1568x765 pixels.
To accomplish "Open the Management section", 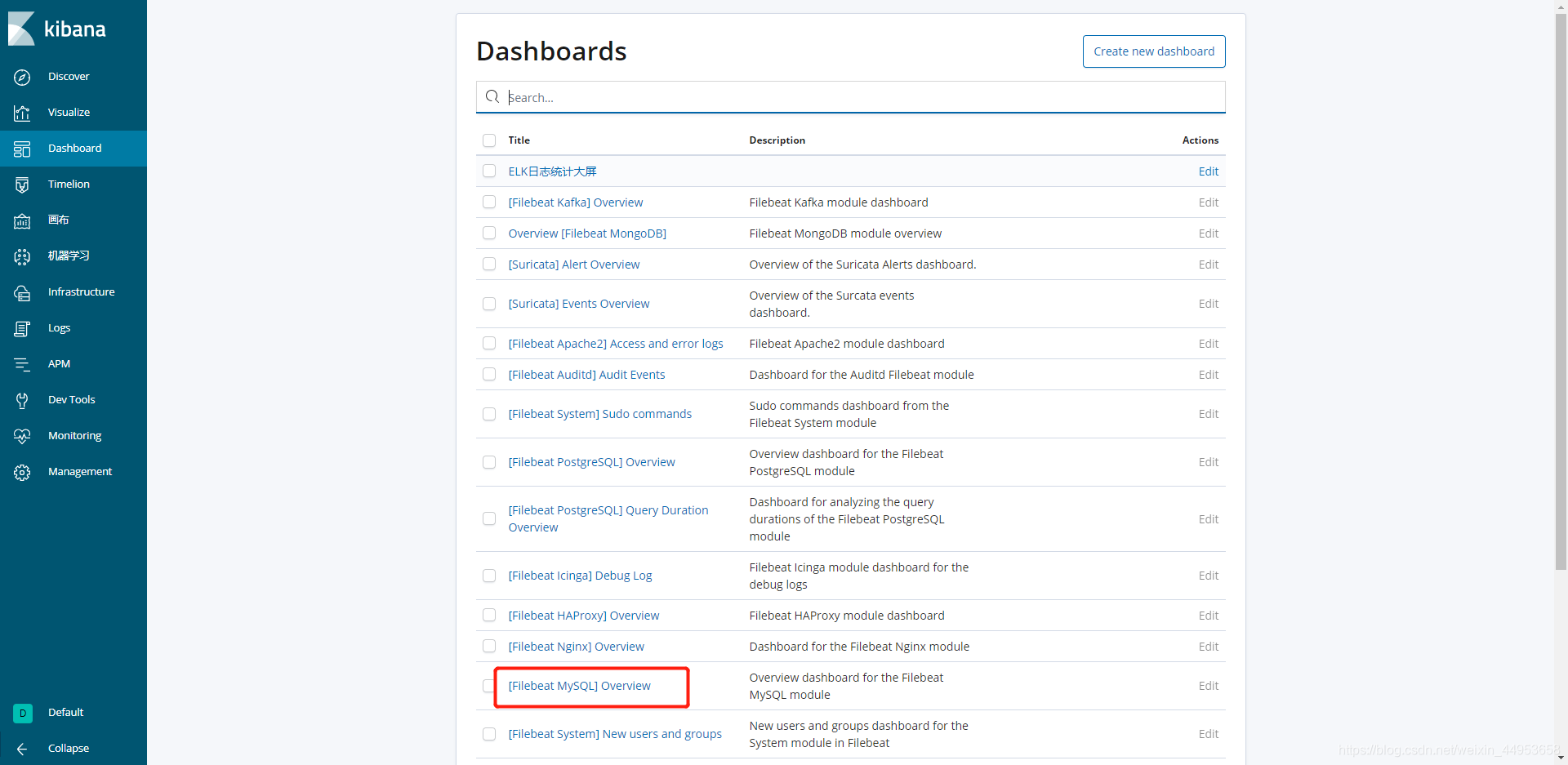I will [79, 472].
